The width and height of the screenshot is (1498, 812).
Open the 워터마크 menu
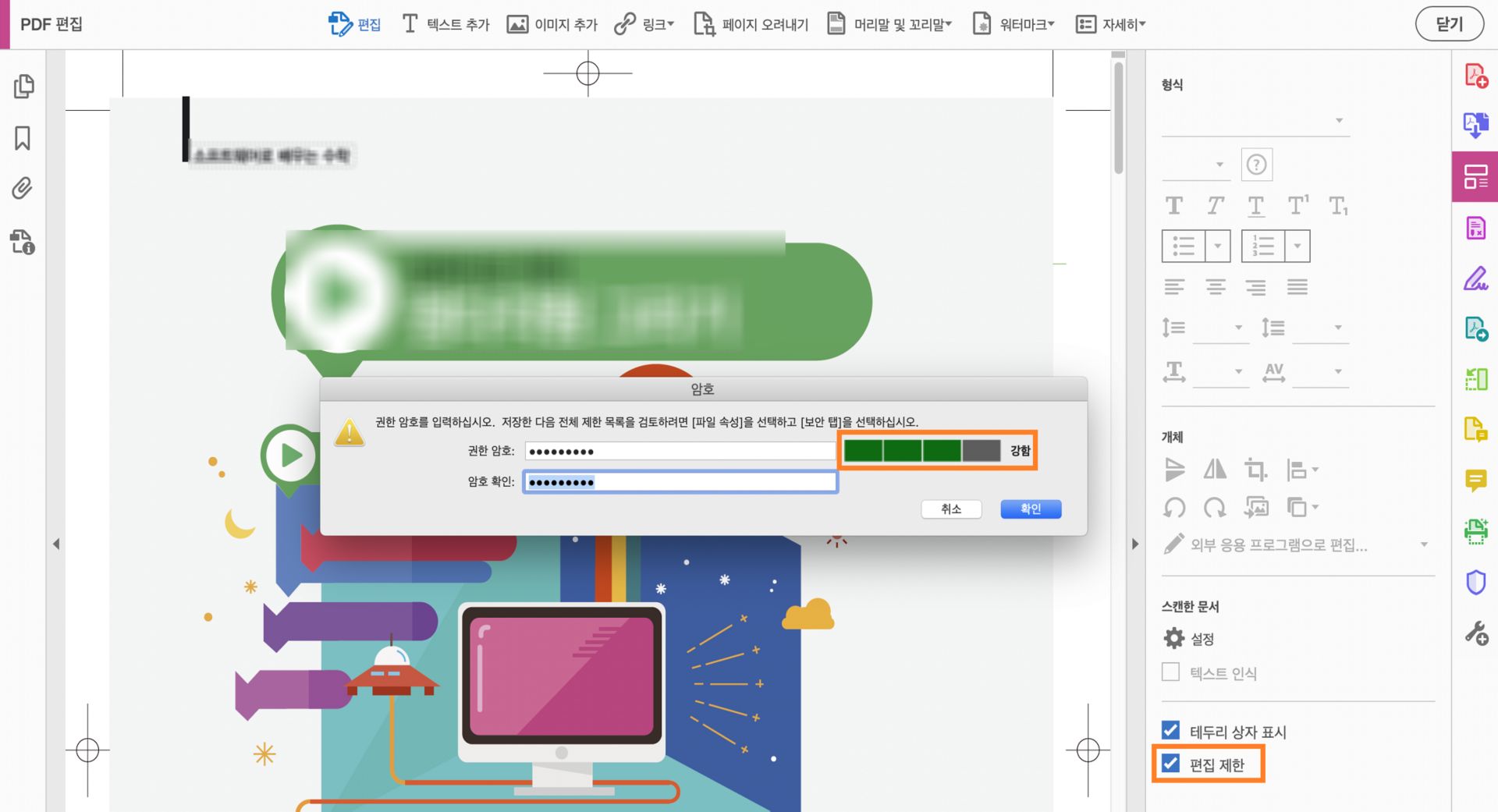click(1013, 24)
